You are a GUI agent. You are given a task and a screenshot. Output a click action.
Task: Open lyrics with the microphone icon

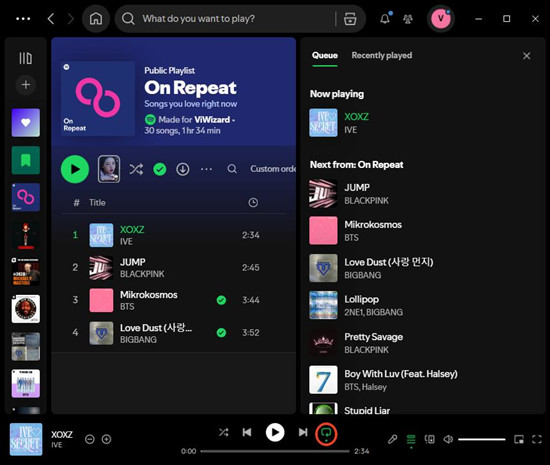393,439
